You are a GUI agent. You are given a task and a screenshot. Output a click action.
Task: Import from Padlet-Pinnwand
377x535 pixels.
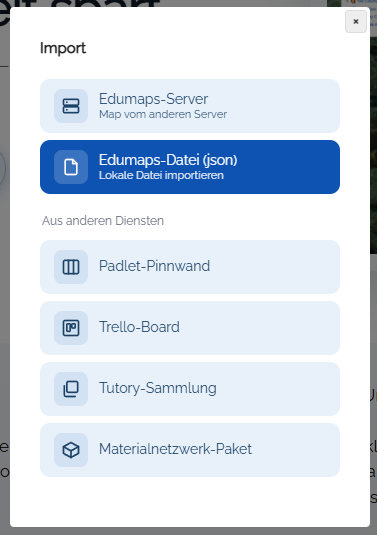[x=190, y=267]
